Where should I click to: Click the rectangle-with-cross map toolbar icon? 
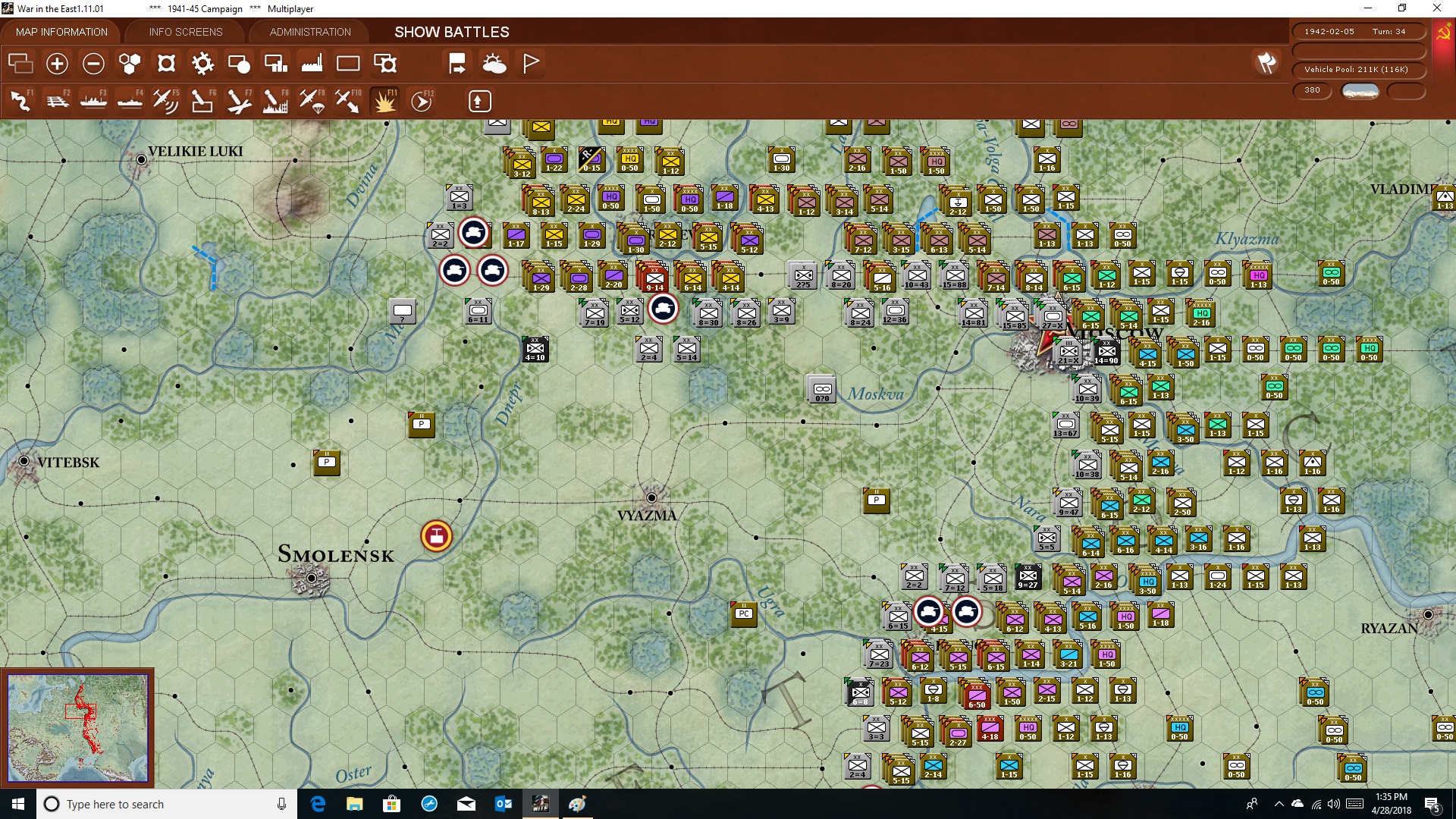tap(385, 64)
